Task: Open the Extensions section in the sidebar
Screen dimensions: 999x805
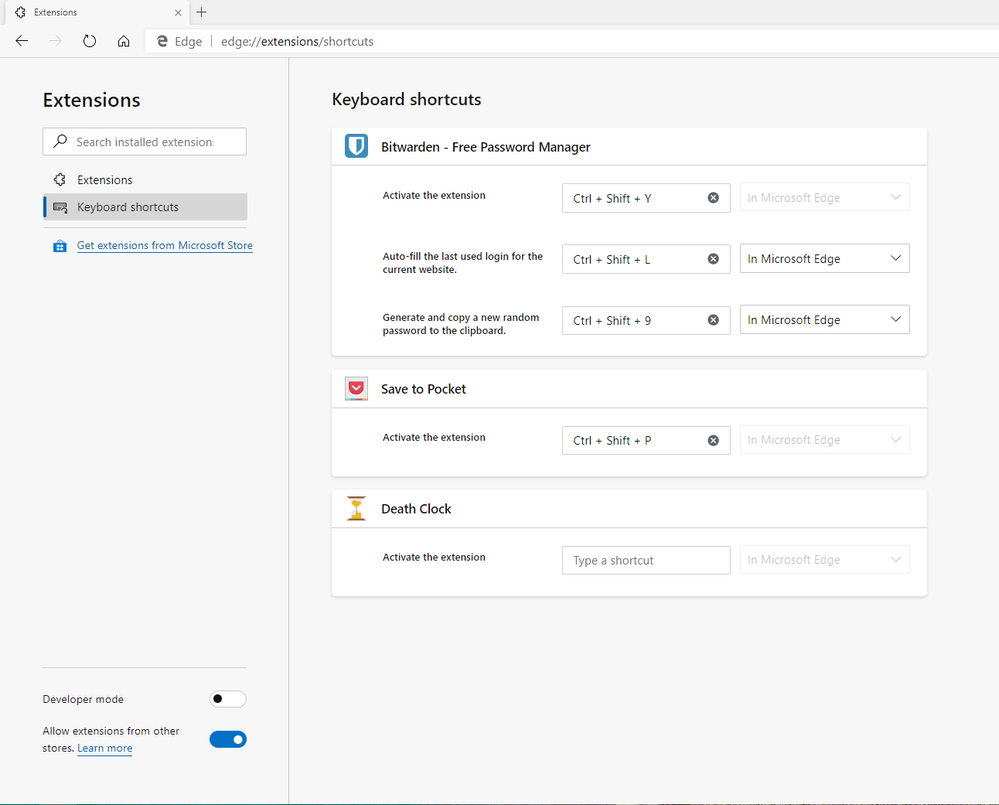Action: point(145,180)
